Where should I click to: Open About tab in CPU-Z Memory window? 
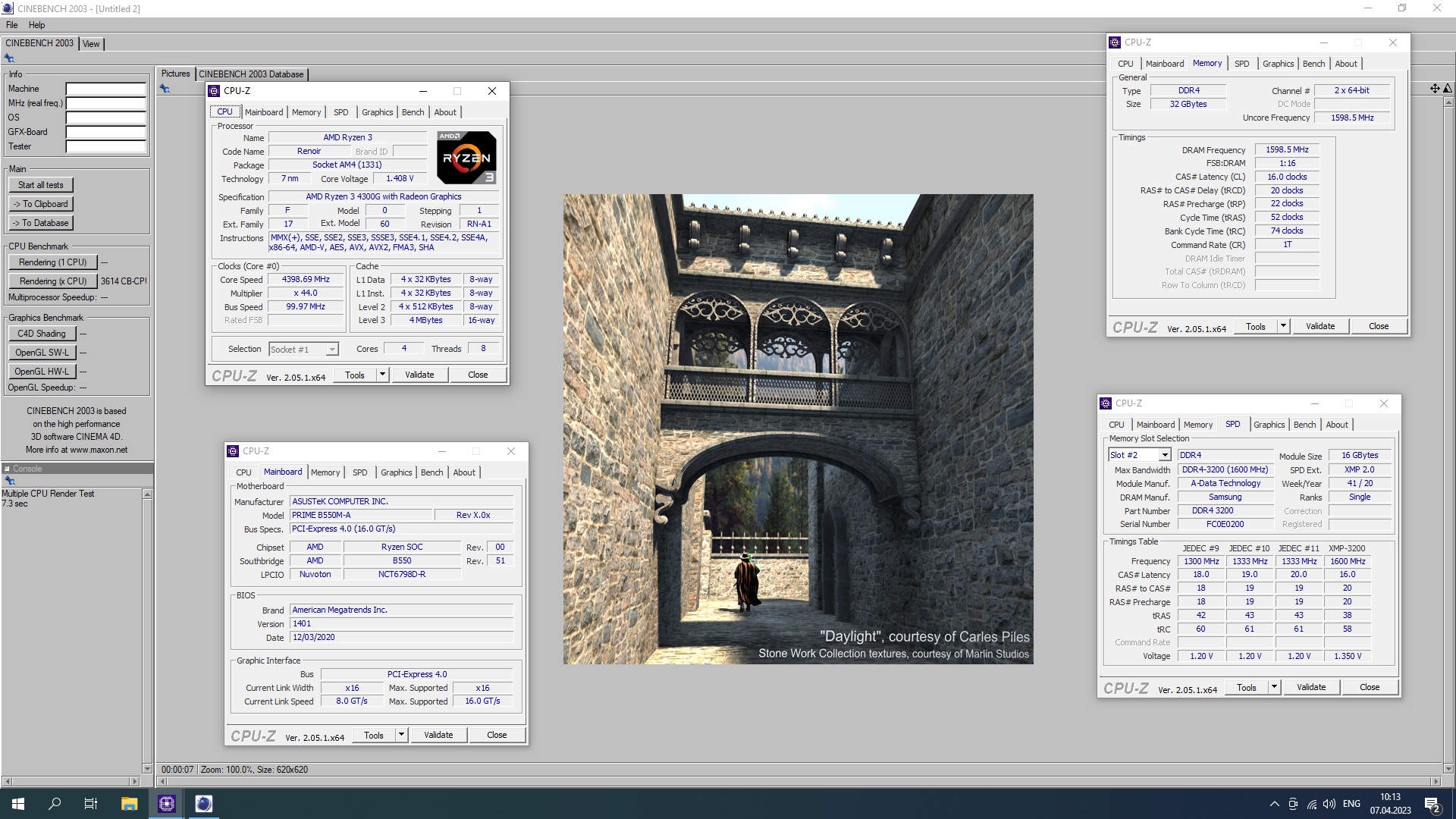[1346, 64]
